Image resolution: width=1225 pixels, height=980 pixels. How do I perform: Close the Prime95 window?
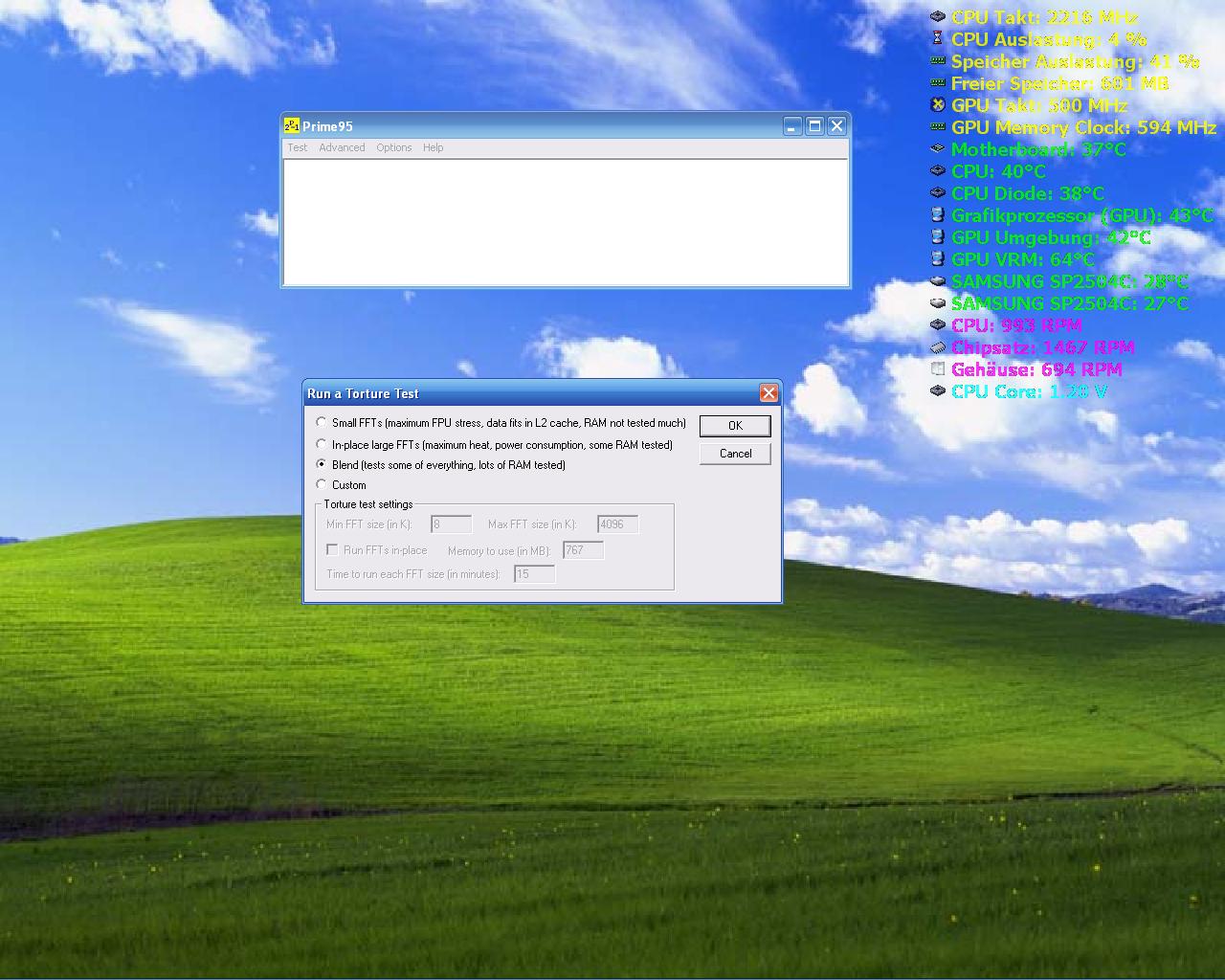836,125
